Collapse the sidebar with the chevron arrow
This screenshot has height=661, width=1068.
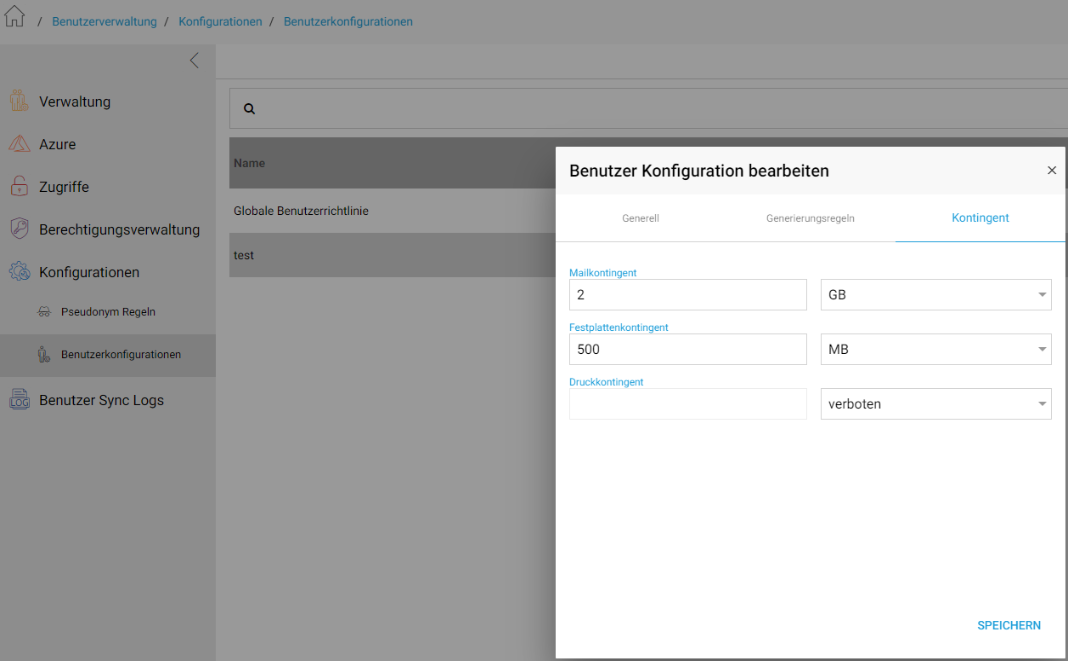pos(194,61)
